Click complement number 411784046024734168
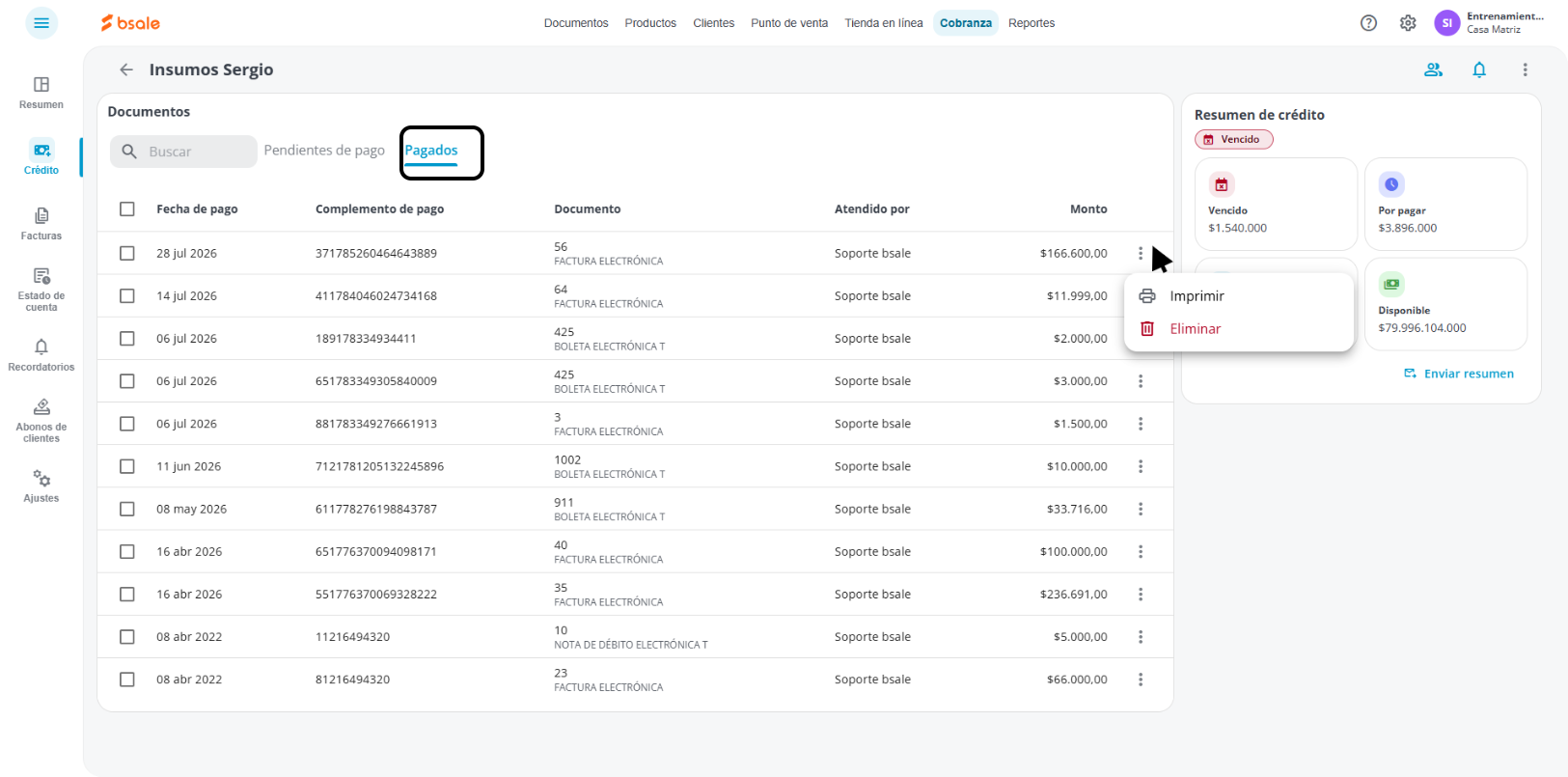The width and height of the screenshot is (1568, 777). tap(376, 295)
